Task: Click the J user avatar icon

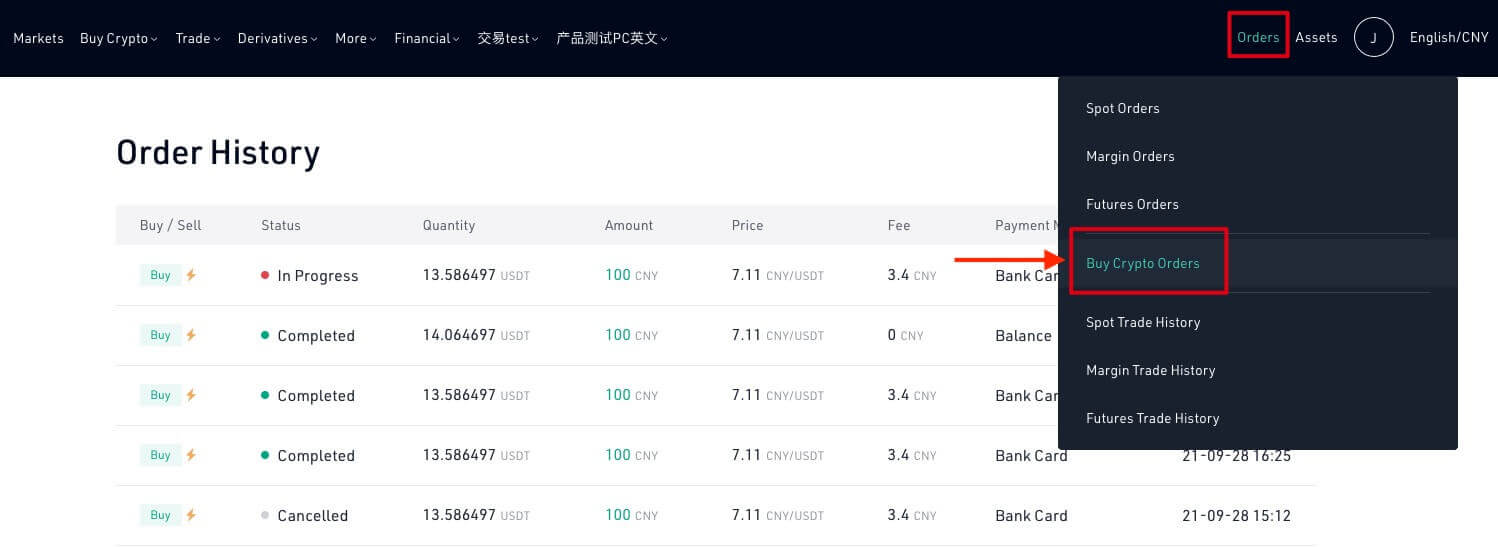Action: pyautogui.click(x=1373, y=38)
